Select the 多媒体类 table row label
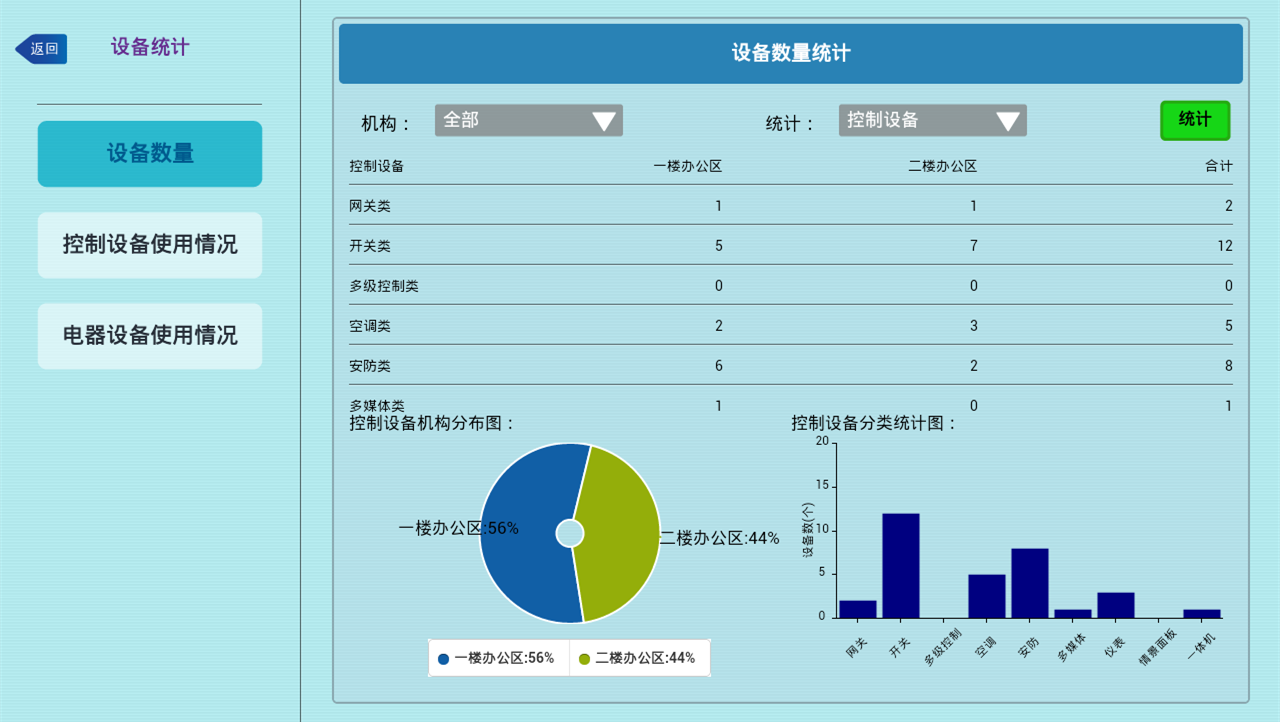The image size is (1280, 722). pos(377,406)
